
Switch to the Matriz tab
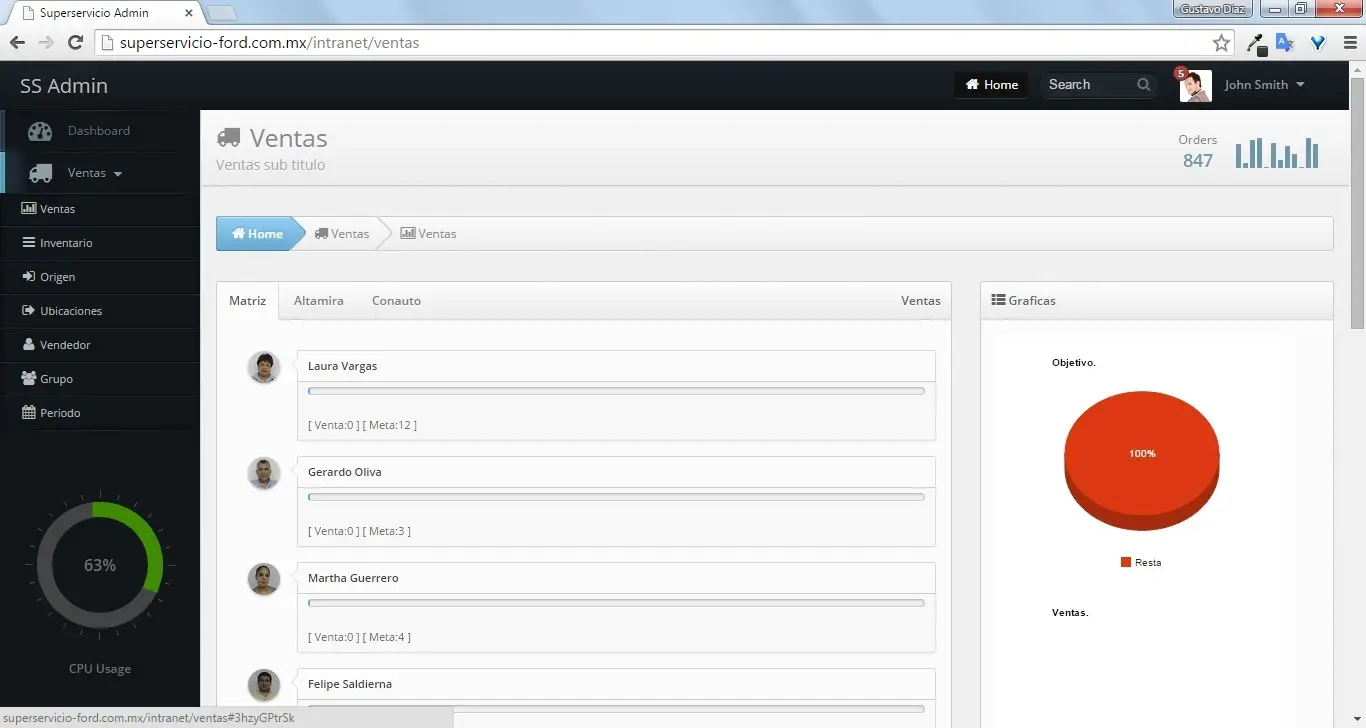[x=247, y=301]
